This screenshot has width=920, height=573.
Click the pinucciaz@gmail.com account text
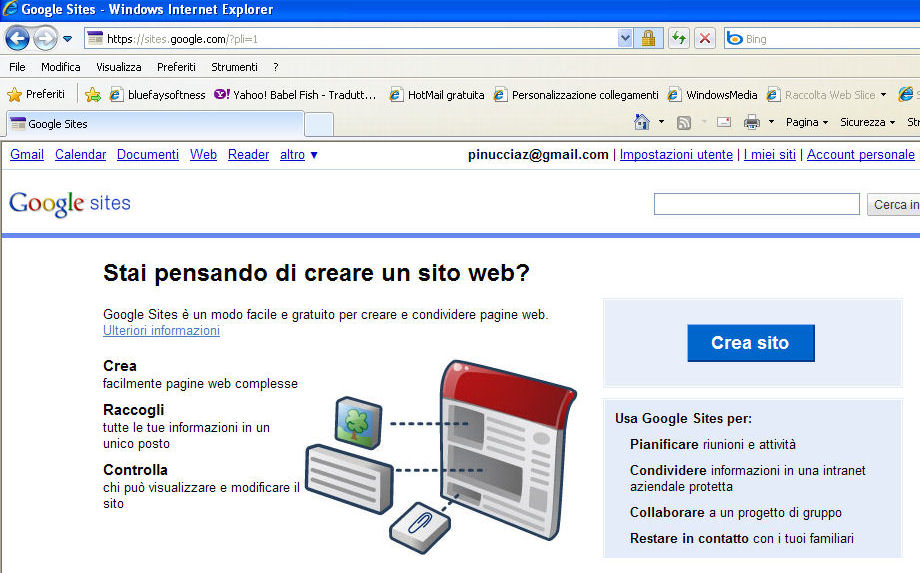pyautogui.click(x=538, y=154)
